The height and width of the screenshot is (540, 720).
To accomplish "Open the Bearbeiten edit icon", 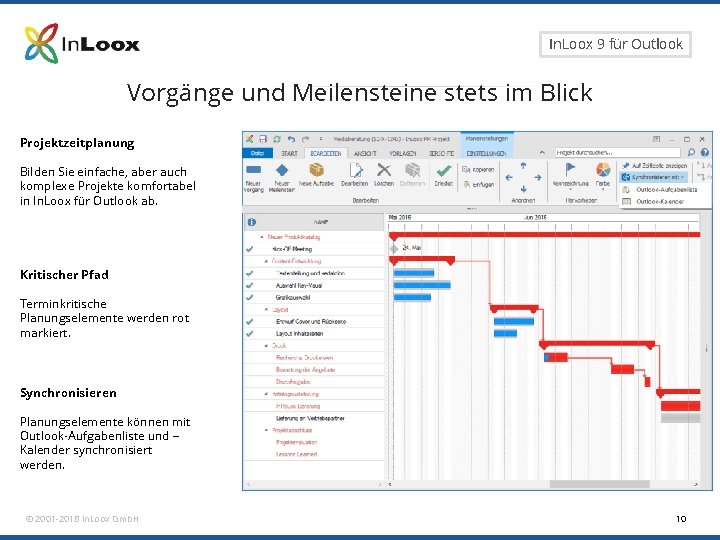I will pos(355,170).
